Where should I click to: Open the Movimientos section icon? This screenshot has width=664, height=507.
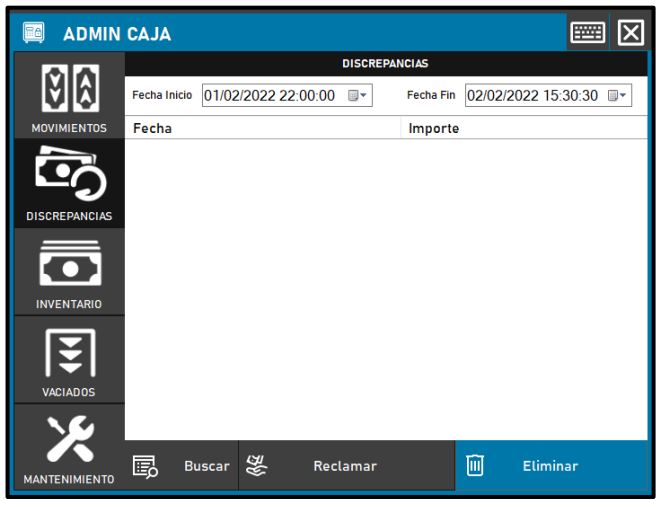coord(69,88)
